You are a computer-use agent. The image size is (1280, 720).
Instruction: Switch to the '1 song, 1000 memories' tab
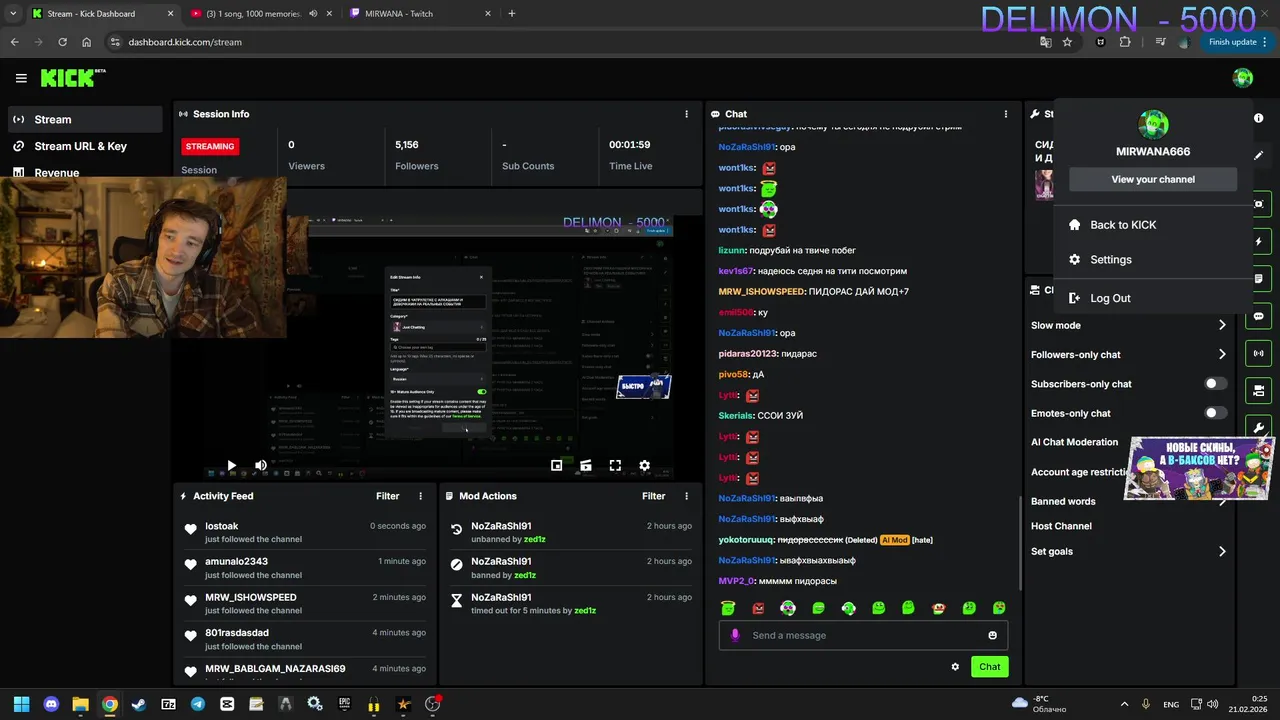tap(252, 14)
